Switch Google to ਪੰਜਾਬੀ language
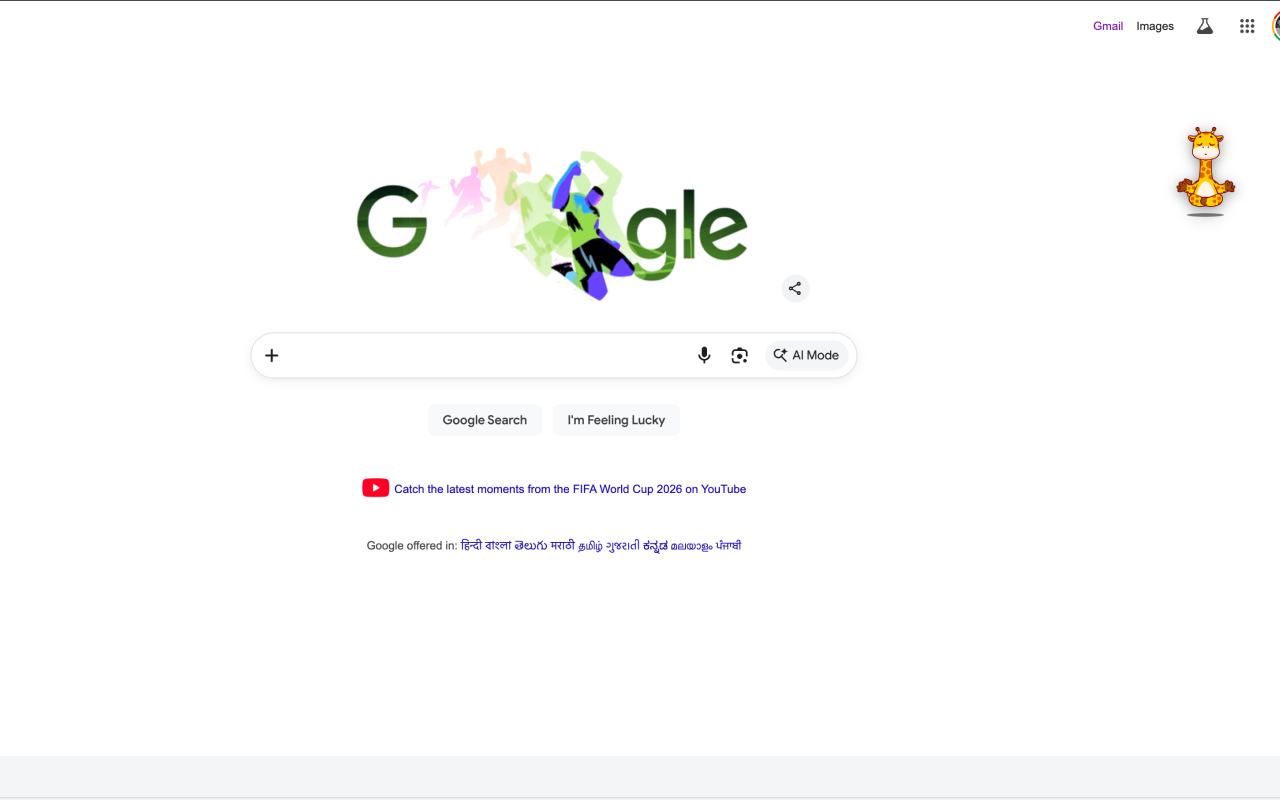Image resolution: width=1280 pixels, height=800 pixels. (x=729, y=545)
